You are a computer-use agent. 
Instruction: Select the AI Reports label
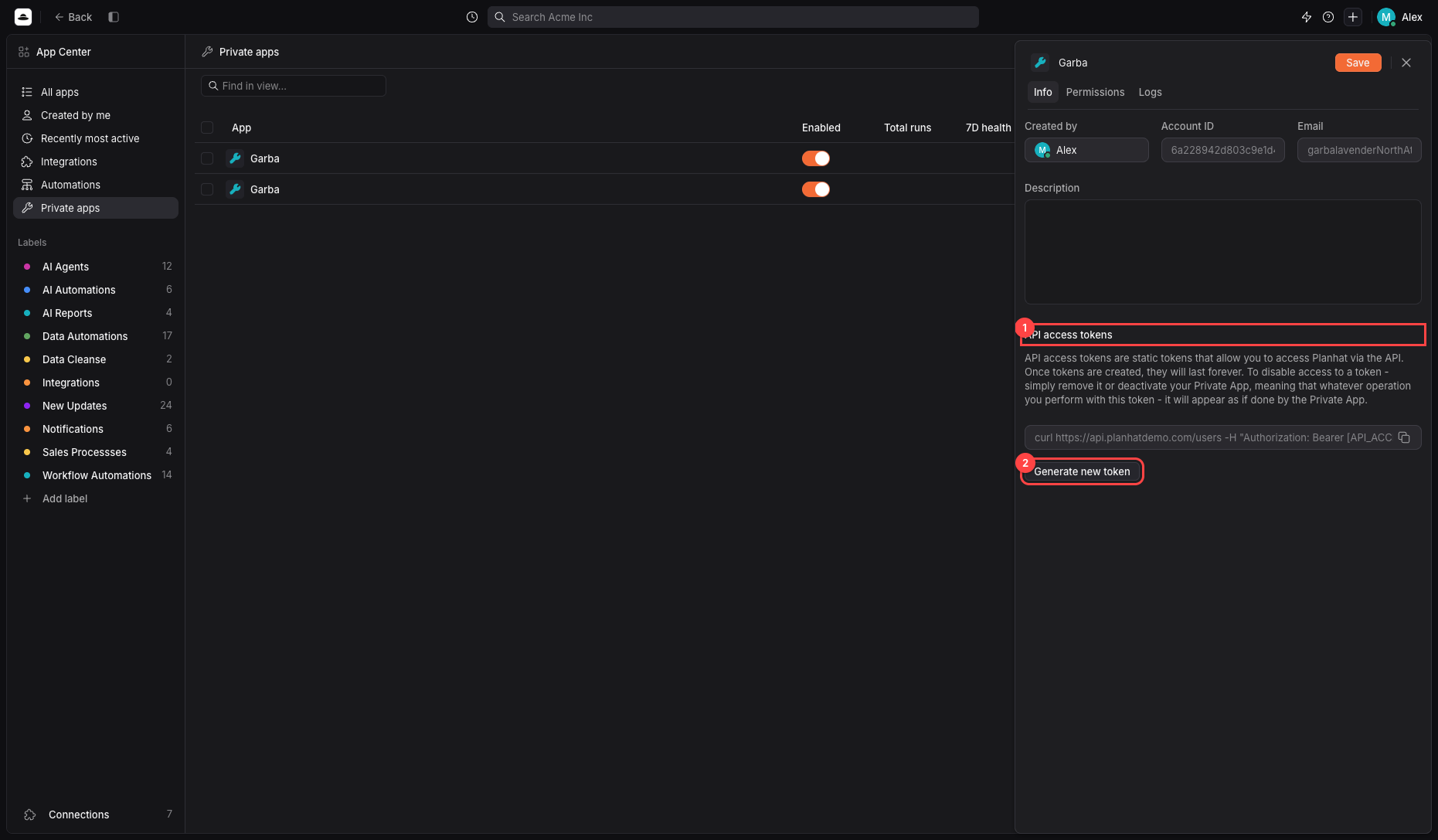click(96, 313)
